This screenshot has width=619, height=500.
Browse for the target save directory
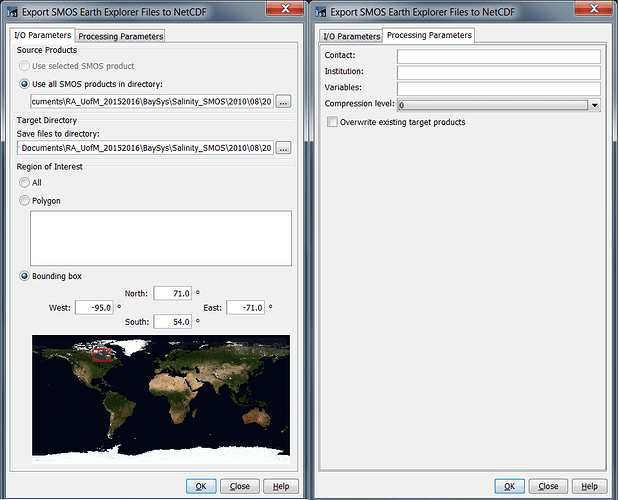click(x=283, y=148)
